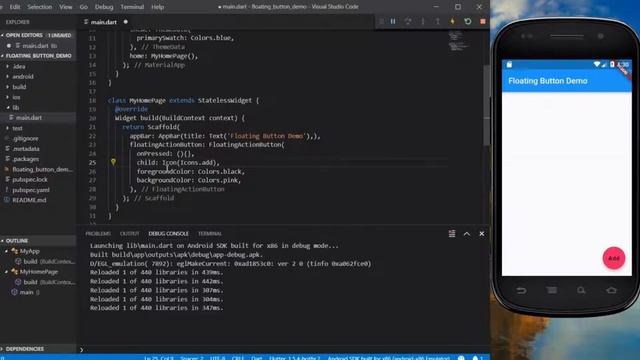Expand the test folder
Image resolution: width=640 pixels, height=360 pixels.
coord(7,128)
